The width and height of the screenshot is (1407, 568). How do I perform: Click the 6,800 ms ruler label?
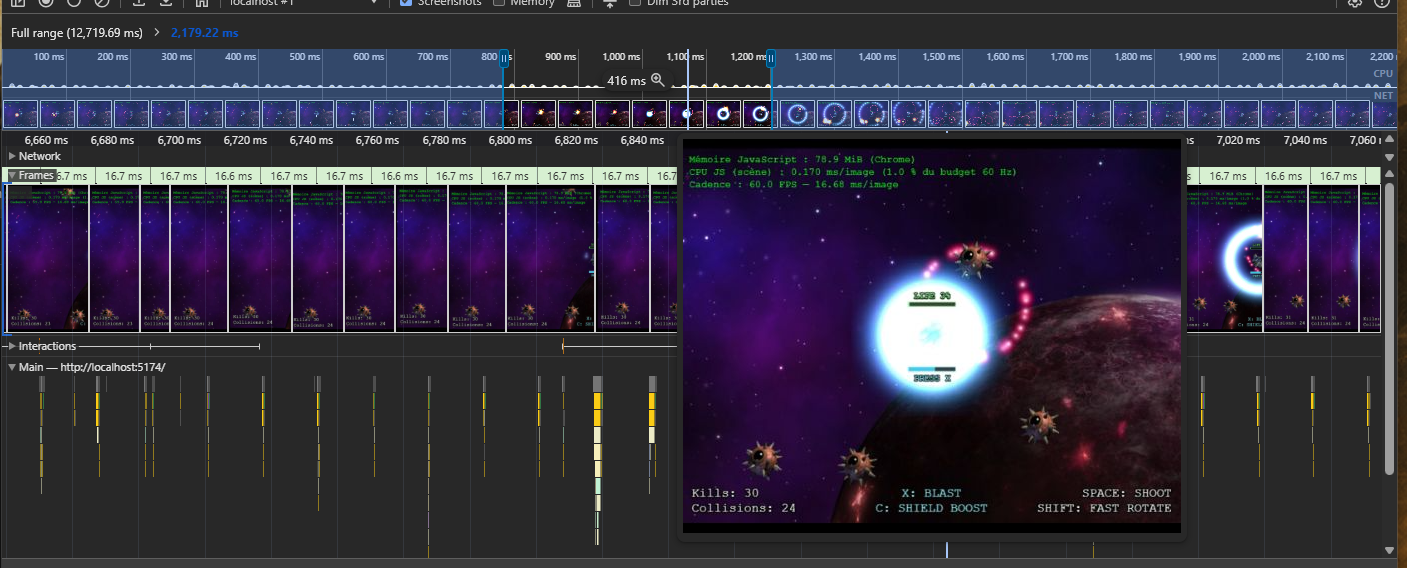510,141
